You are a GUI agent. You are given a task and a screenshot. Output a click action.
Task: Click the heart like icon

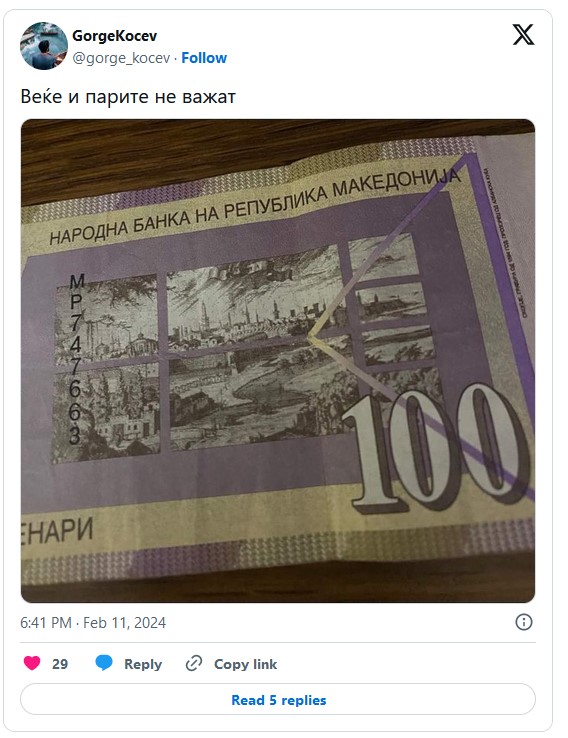pyautogui.click(x=32, y=663)
